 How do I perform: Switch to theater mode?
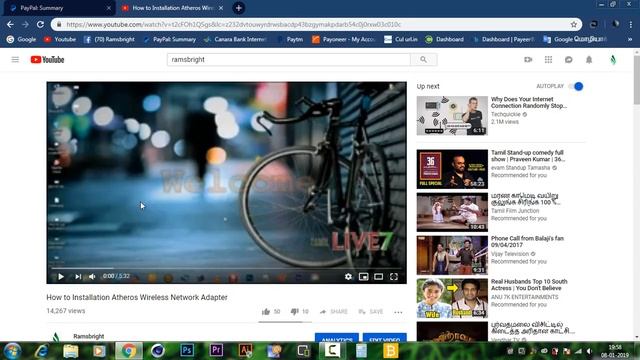378,276
